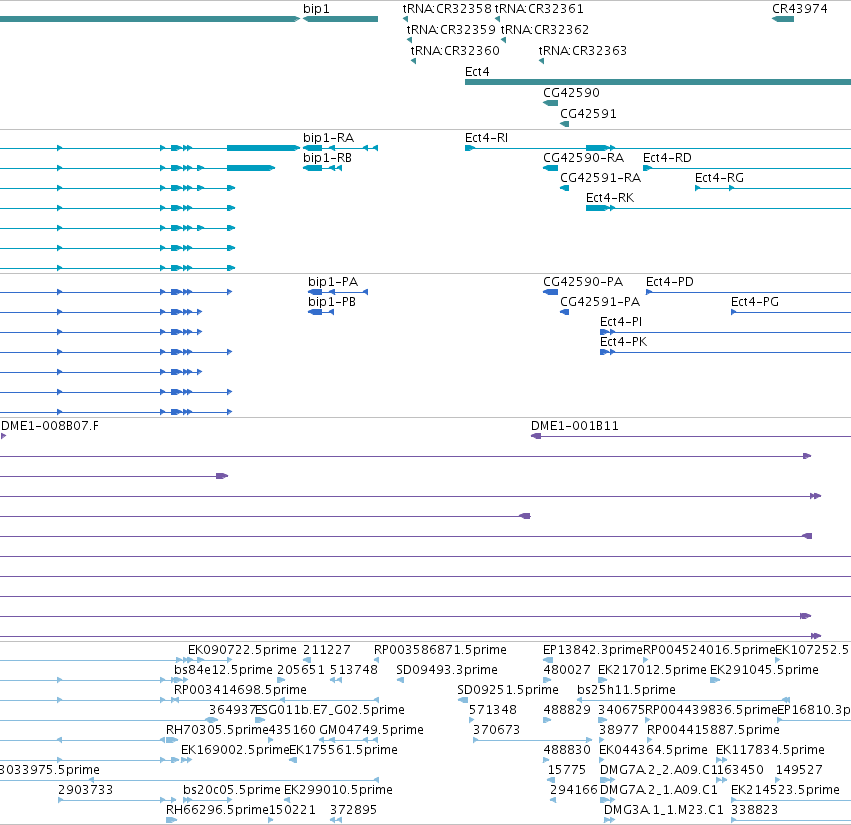851x825 pixels.
Task: Click the Ect4-PG start arrow
Action: pos(734,312)
